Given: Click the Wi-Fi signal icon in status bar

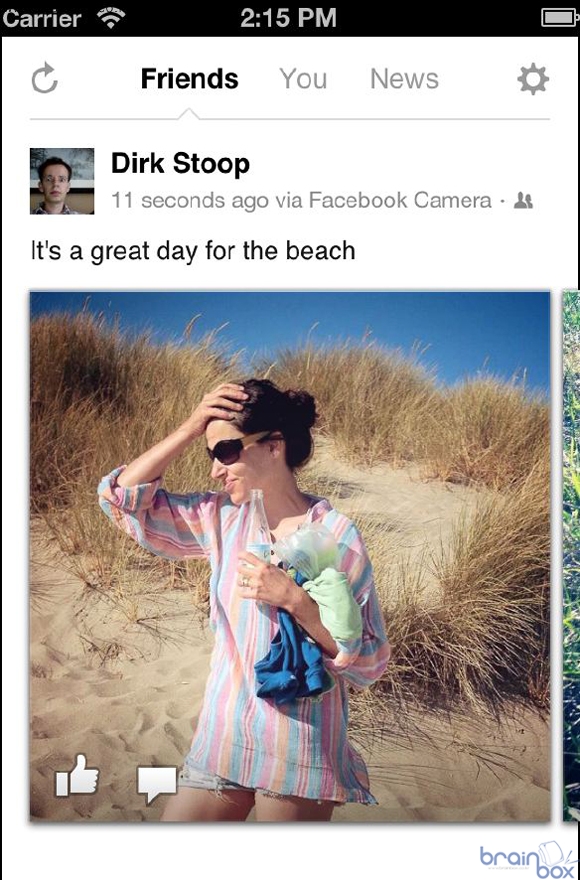Looking at the screenshot, I should [111, 18].
